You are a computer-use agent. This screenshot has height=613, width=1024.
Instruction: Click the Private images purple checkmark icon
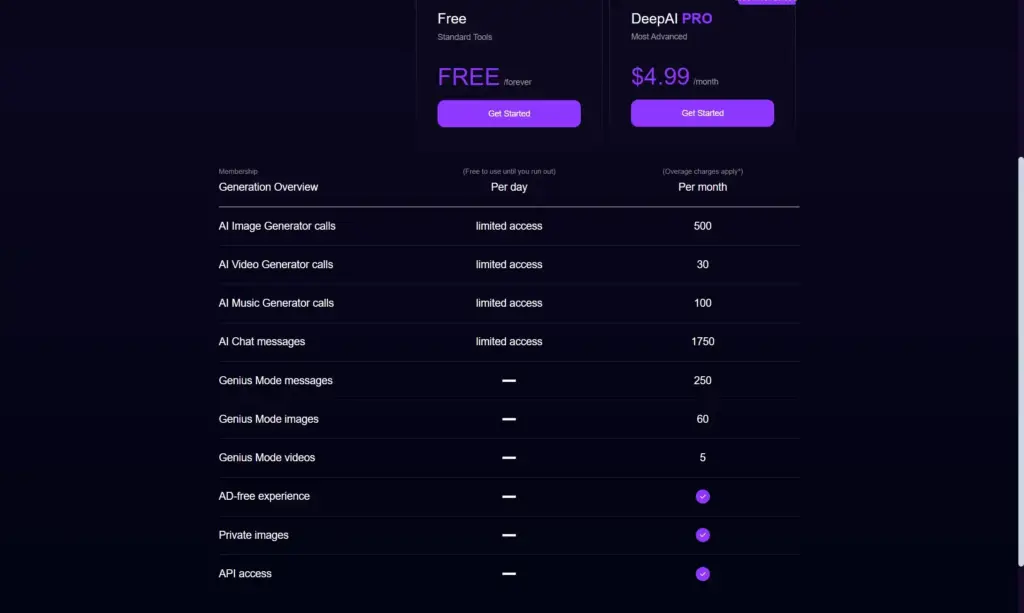tap(702, 535)
